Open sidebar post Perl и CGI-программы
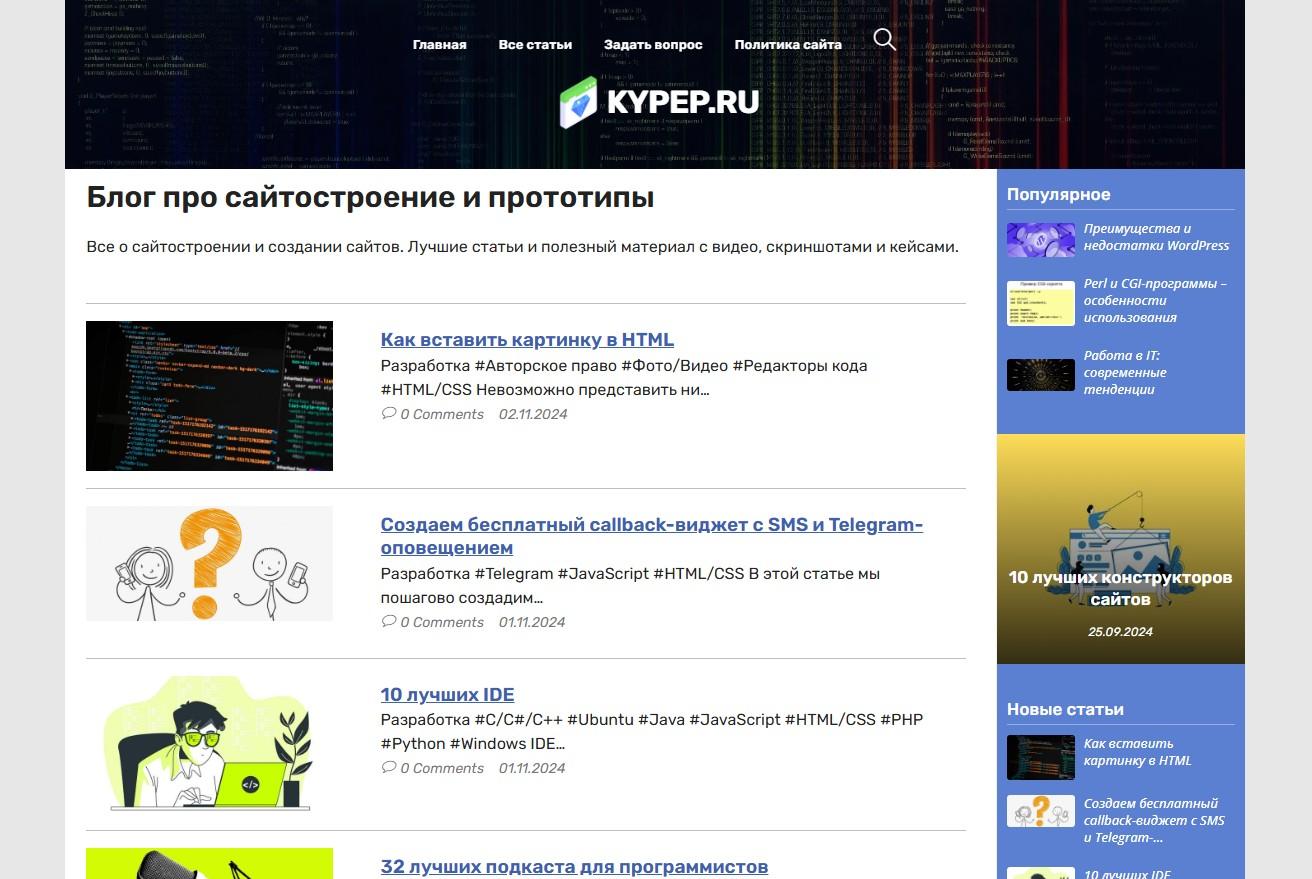1312x879 pixels. (1155, 300)
